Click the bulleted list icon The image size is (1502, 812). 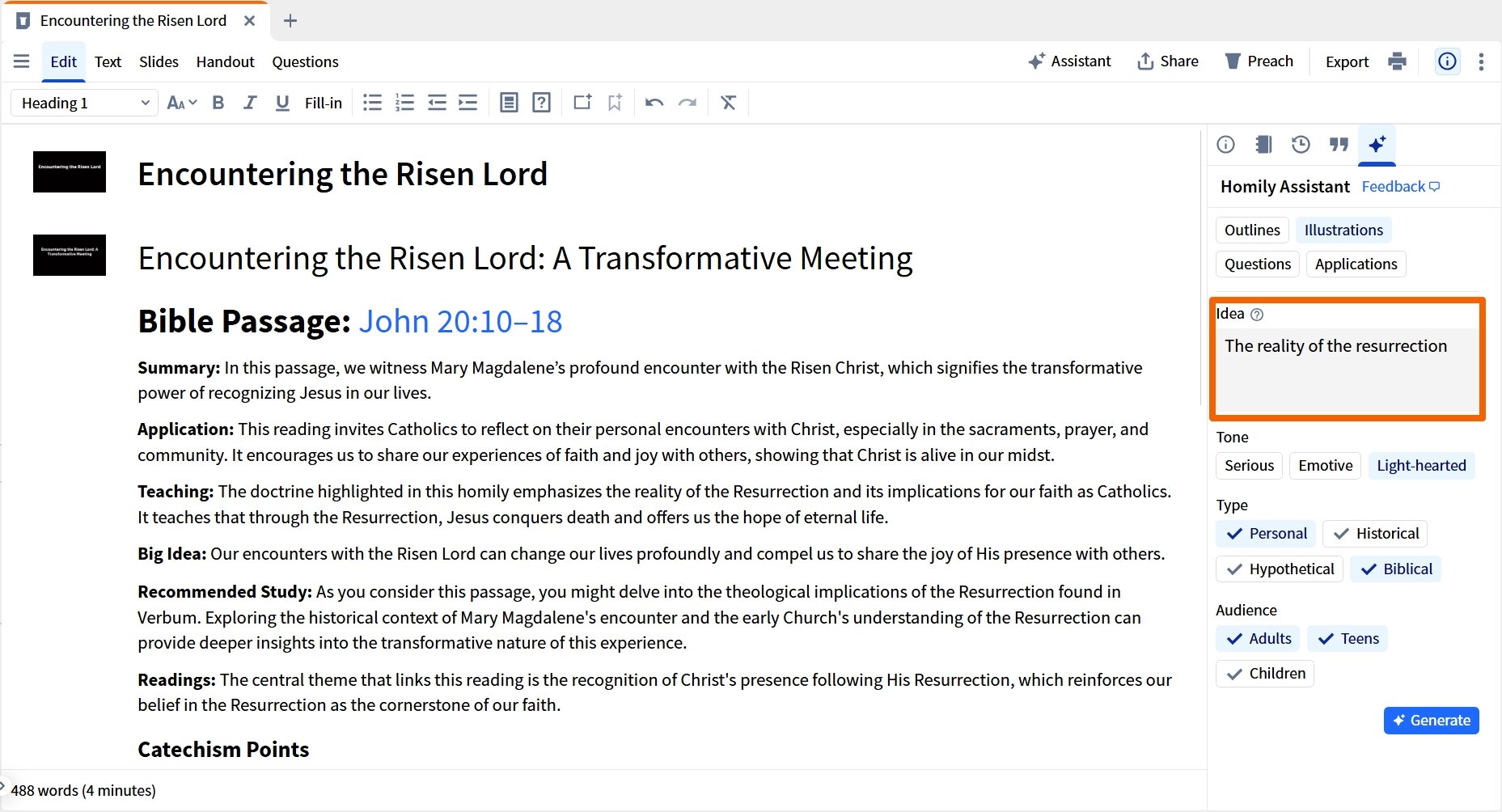click(372, 103)
